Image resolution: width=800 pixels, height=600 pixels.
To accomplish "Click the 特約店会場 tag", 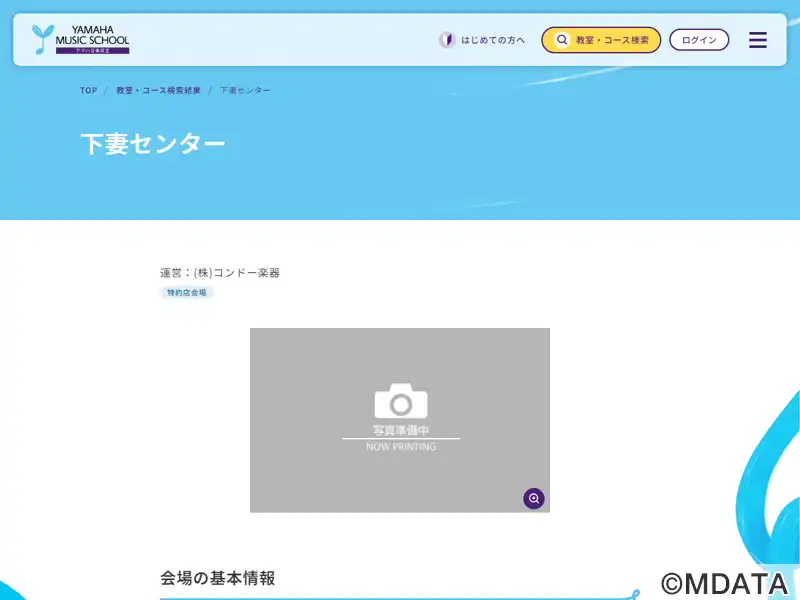I will (x=187, y=293).
